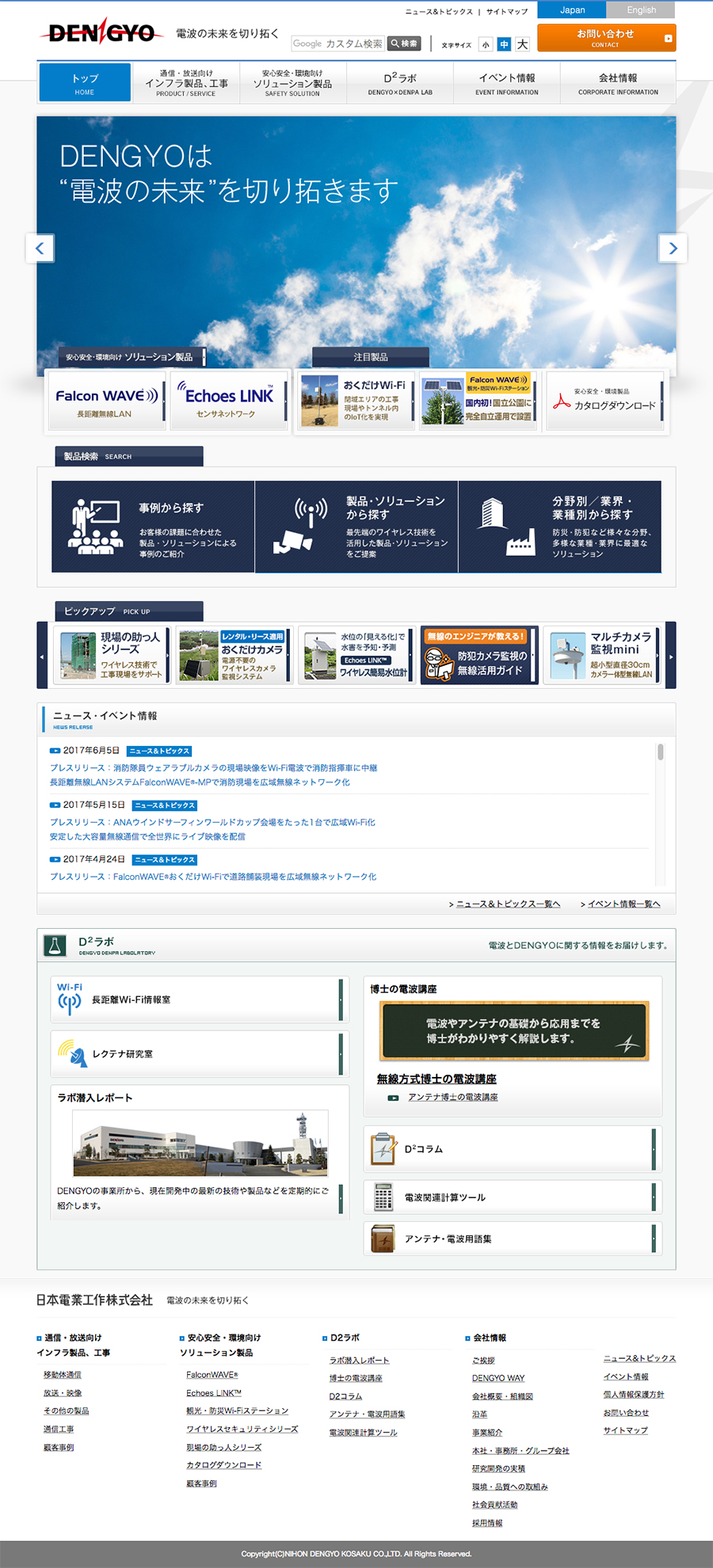Screen dimensions: 713x1568
Task: Open footer DENGYO WAY link
Action: click(498, 1378)
